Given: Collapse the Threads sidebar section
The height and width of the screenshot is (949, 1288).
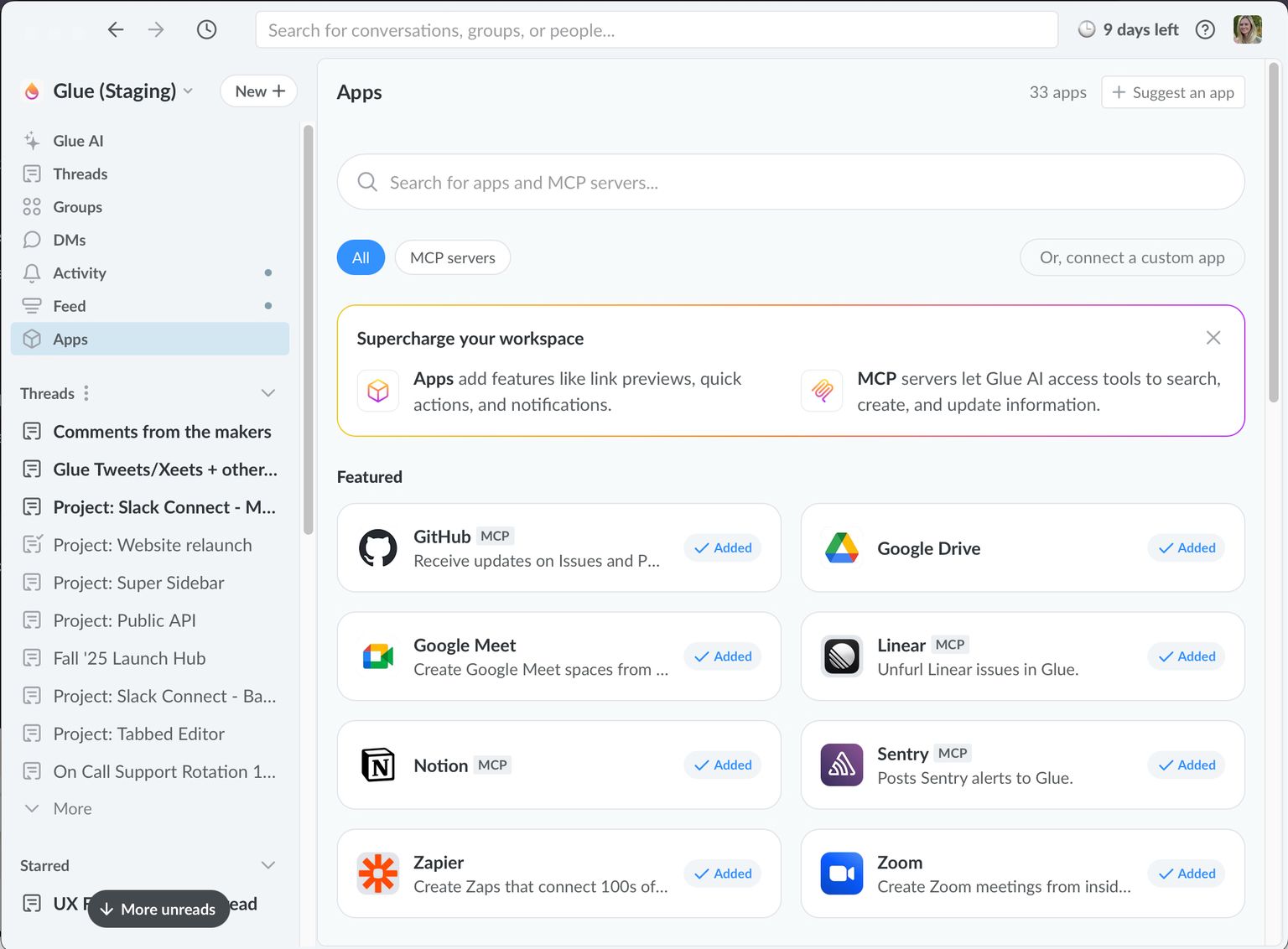Looking at the screenshot, I should tap(268, 393).
